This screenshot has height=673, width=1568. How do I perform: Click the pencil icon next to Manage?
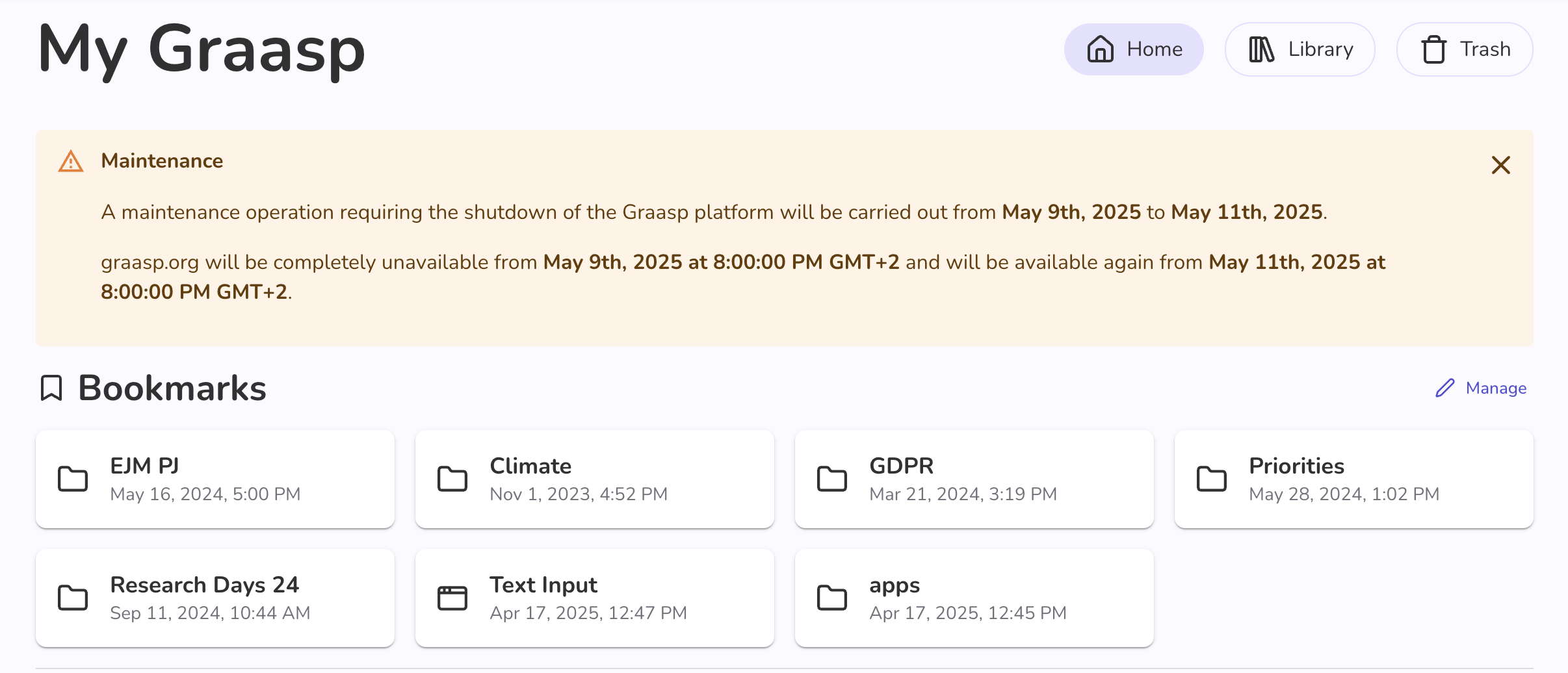pyautogui.click(x=1444, y=388)
